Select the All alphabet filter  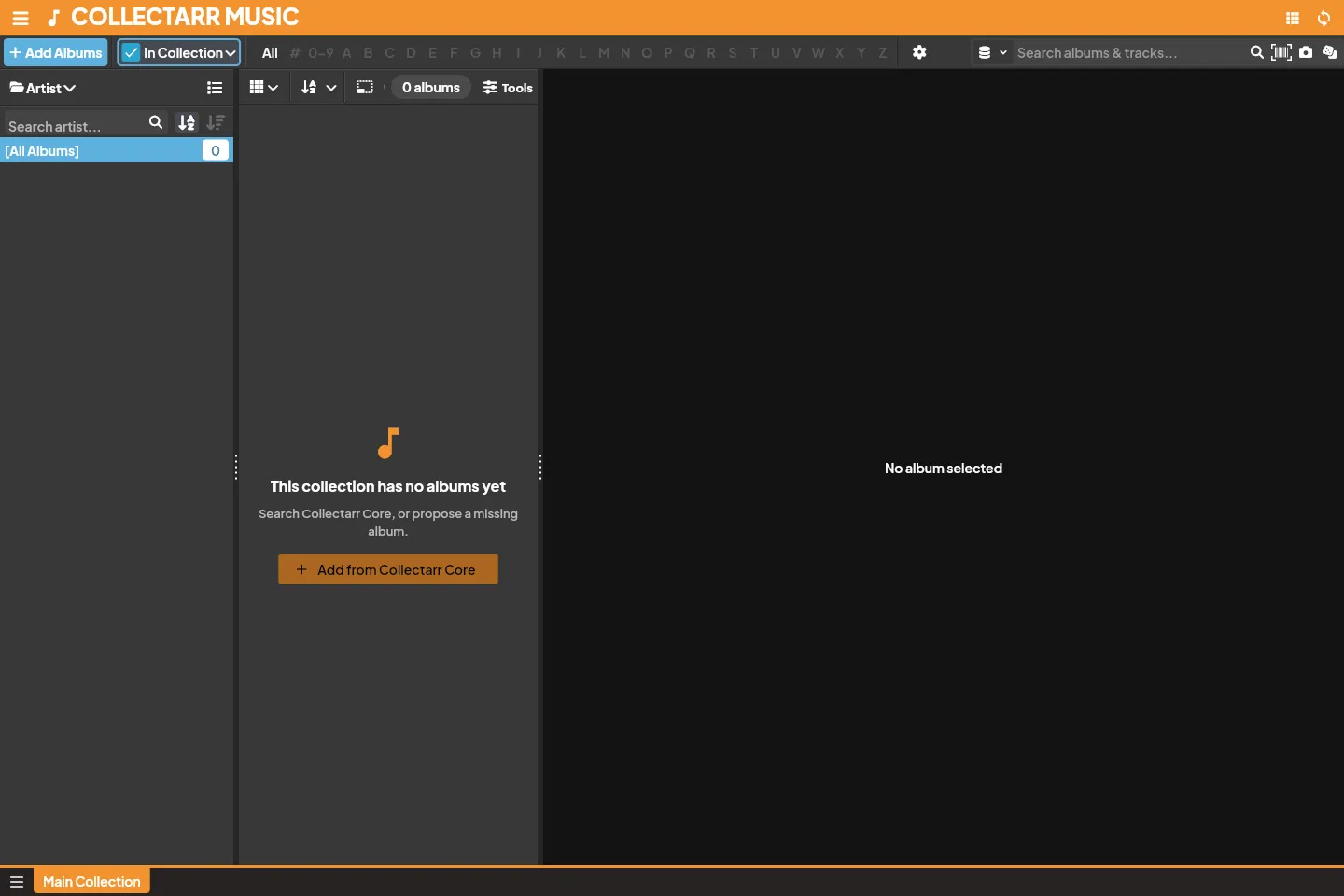pos(270,53)
